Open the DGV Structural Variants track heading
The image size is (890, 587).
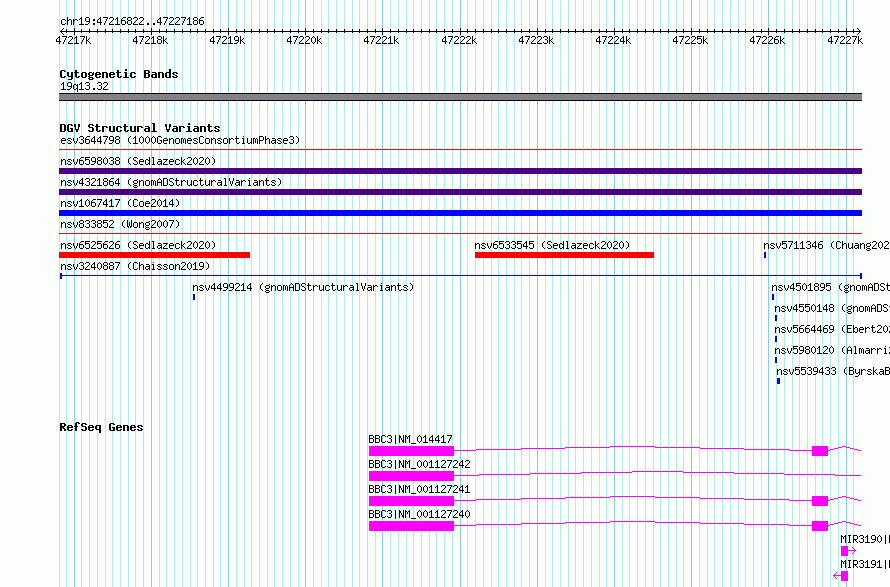point(140,128)
